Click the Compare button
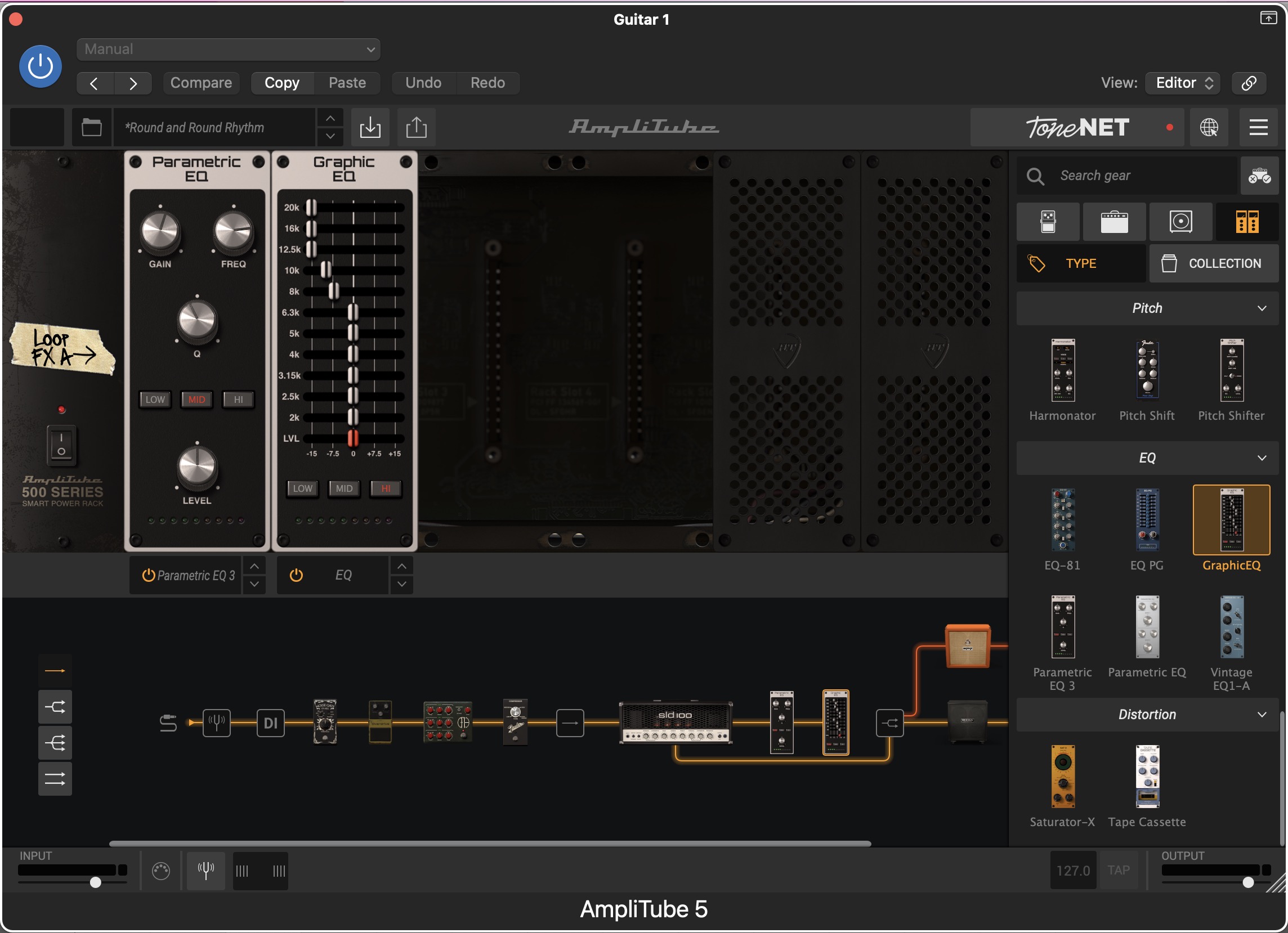This screenshot has height=933, width=1288. pos(201,83)
